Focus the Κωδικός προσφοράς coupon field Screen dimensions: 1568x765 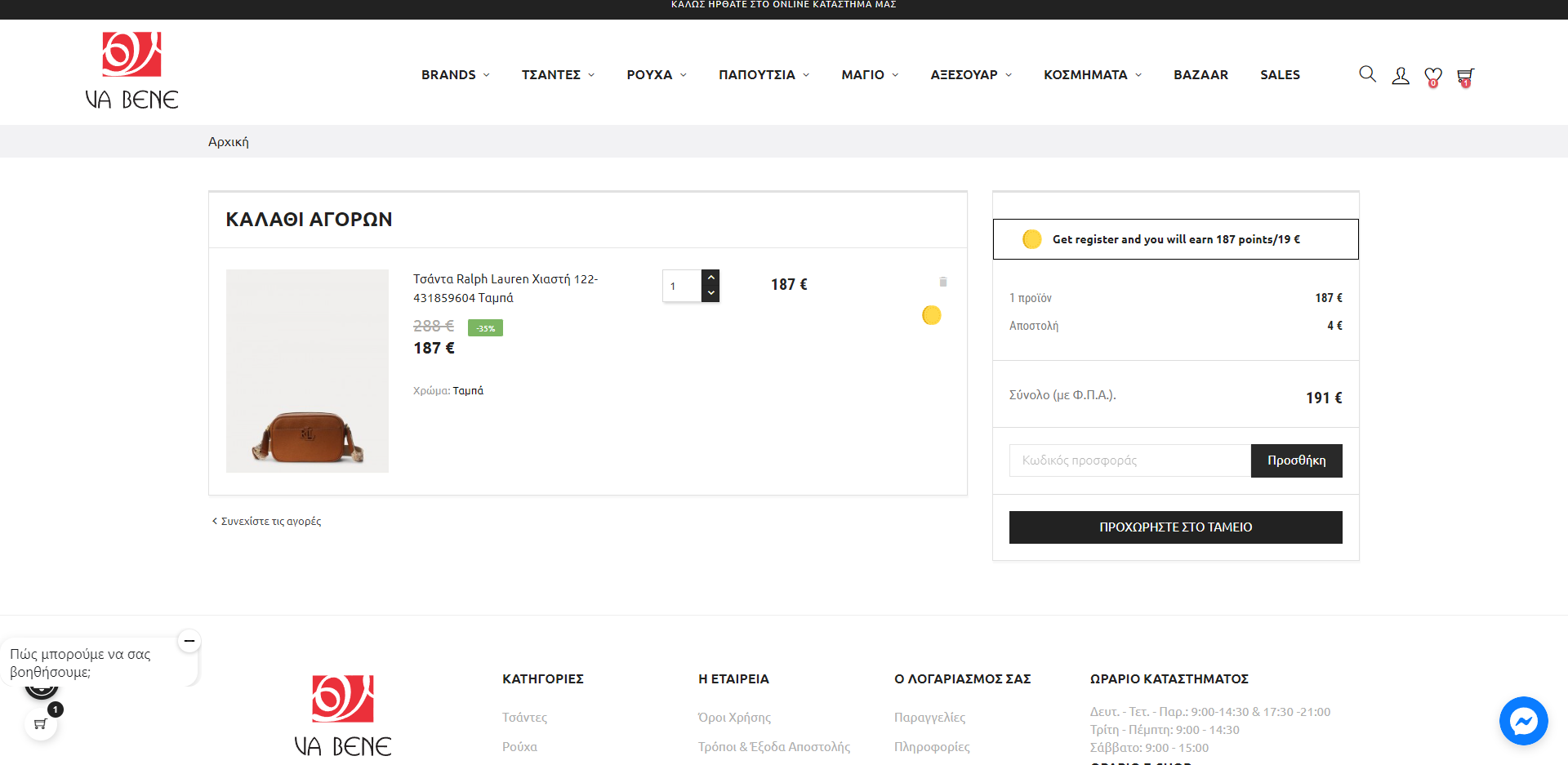tap(1130, 460)
